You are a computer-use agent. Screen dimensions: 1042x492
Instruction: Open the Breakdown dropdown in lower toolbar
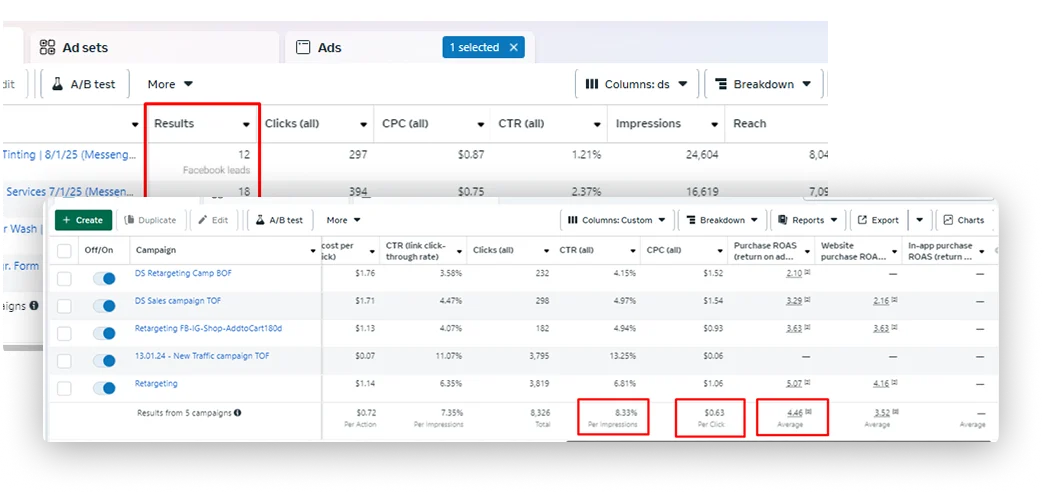[721, 220]
